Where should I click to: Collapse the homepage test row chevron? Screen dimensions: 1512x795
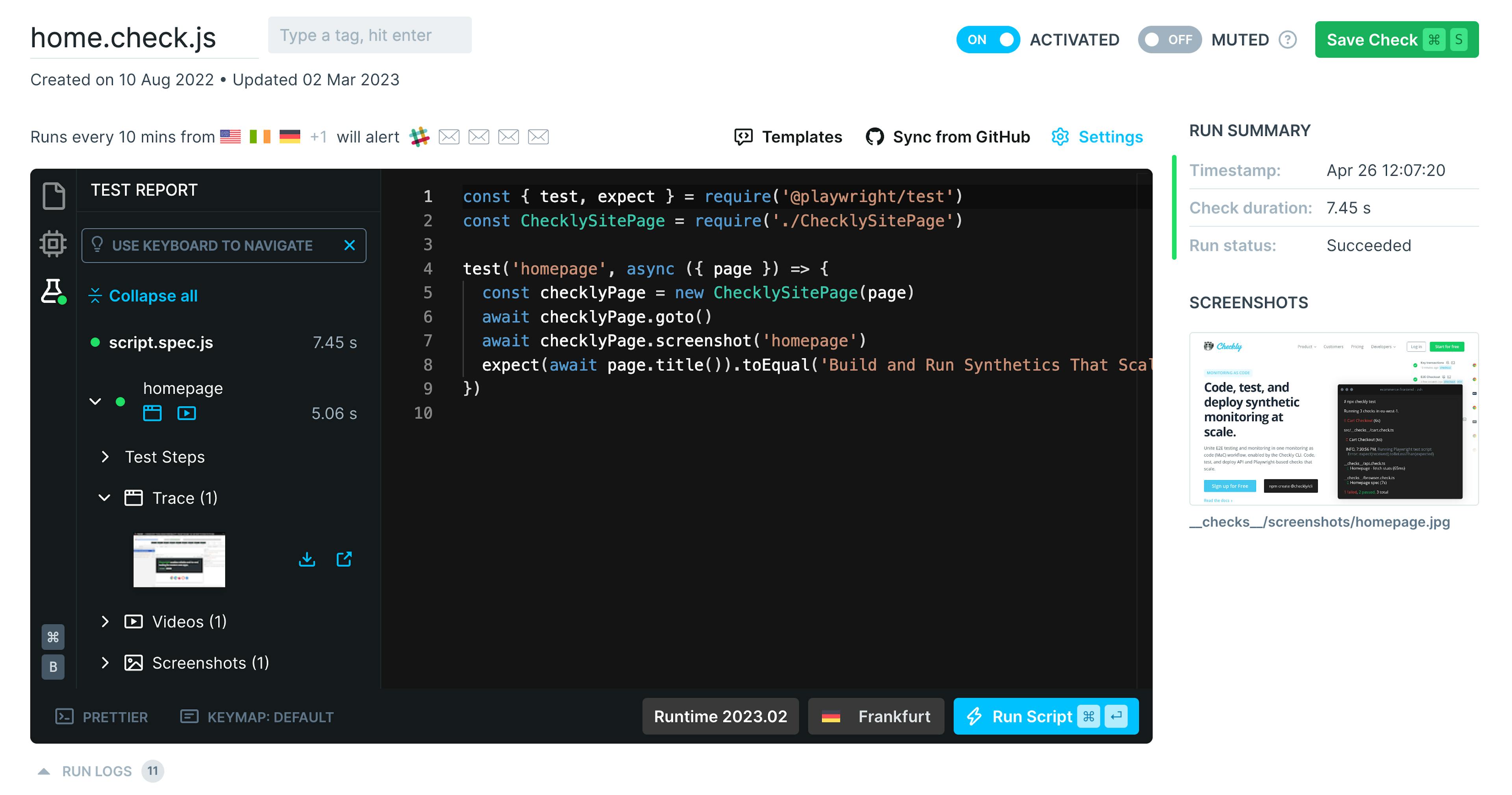click(x=95, y=401)
